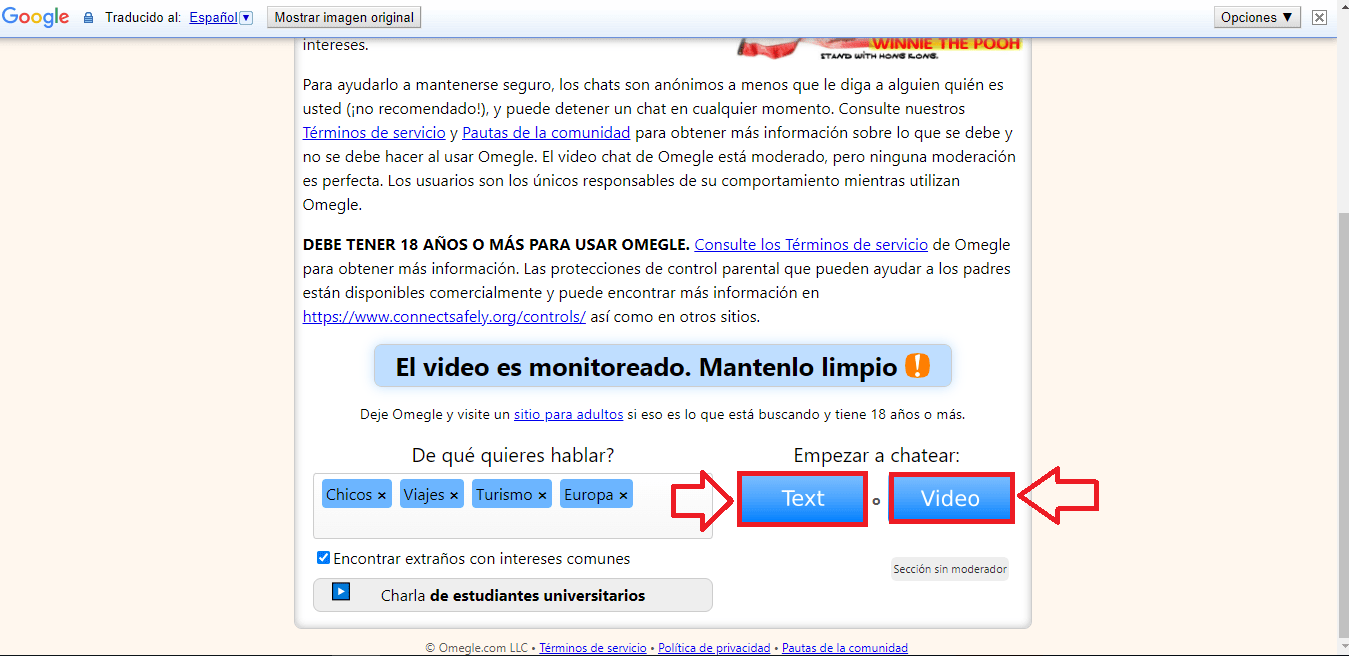The height and width of the screenshot is (656, 1349).
Task: Remove the Europa interest tag
Action: [x=623, y=495]
